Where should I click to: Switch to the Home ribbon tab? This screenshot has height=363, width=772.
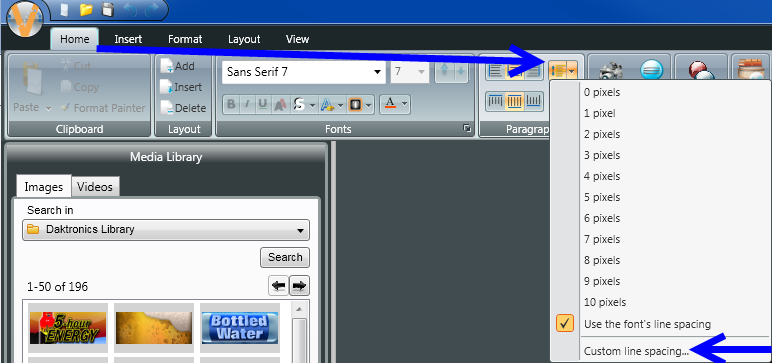tap(75, 39)
